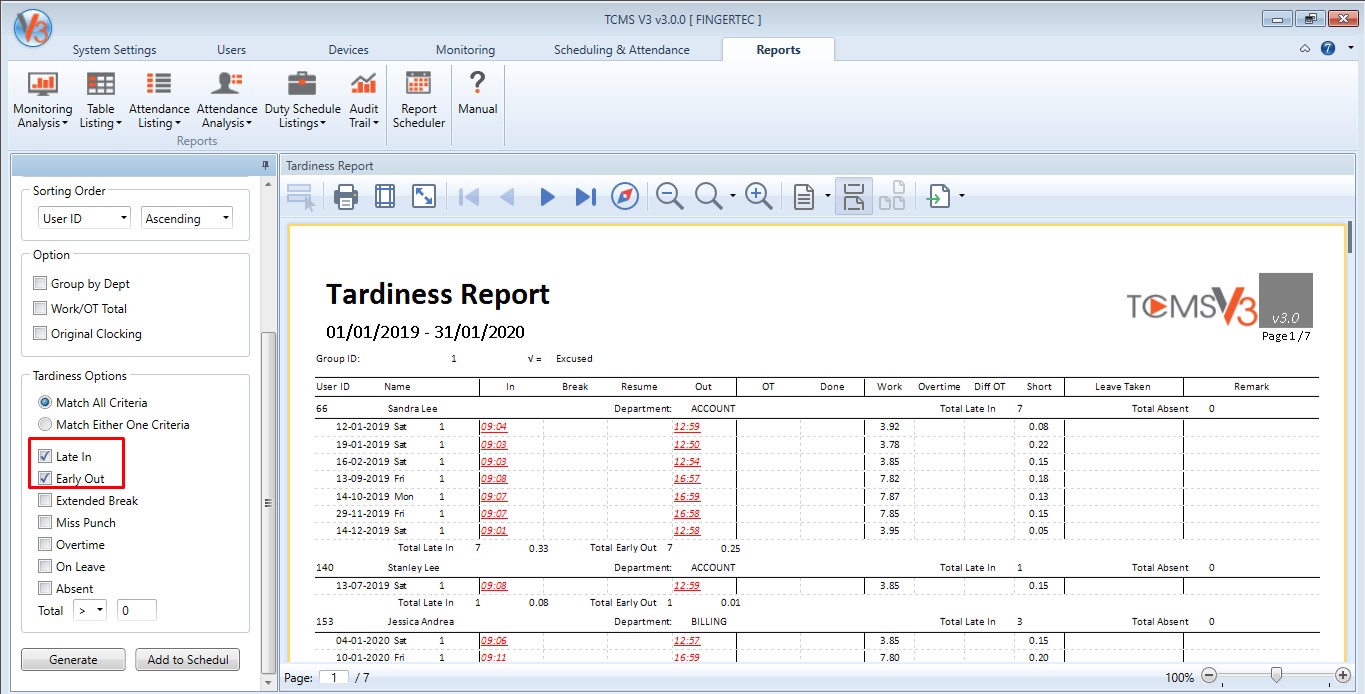Viewport: 1365px width, 694px height.
Task: Collapse the ribbon with chevron
Action: (x=1305, y=48)
